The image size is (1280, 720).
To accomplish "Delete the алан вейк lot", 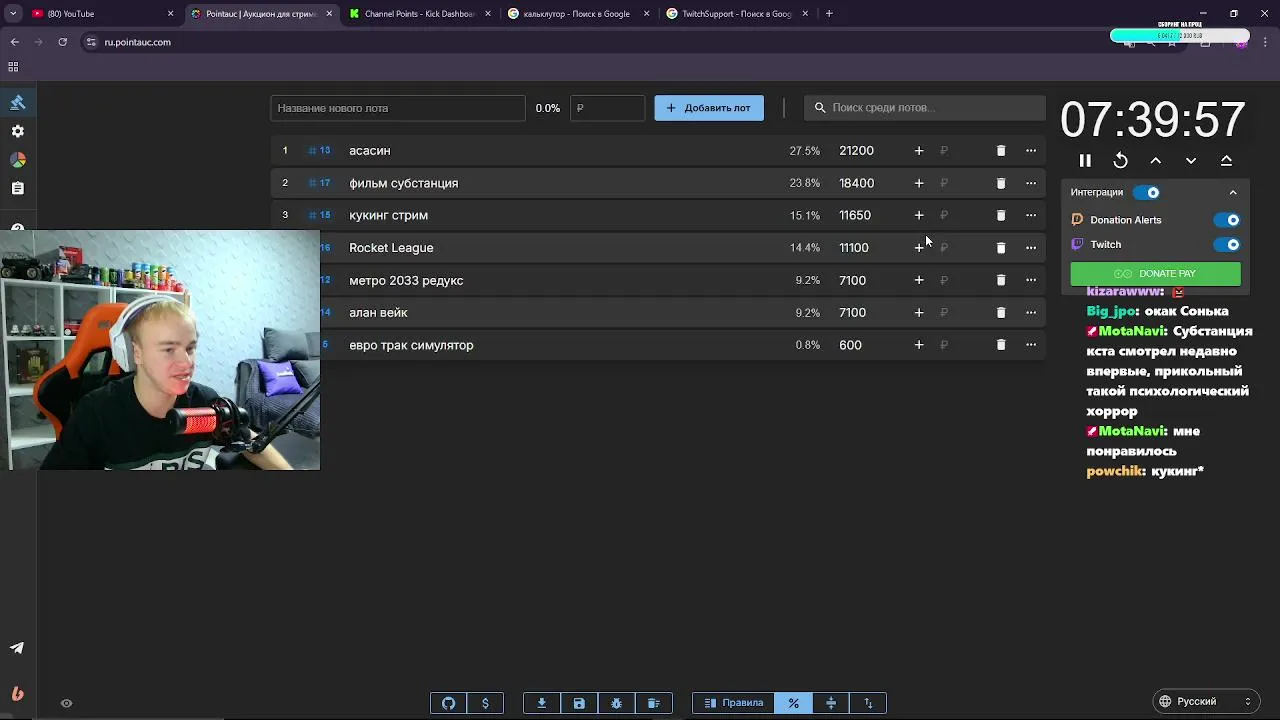I will pyautogui.click(x=1001, y=312).
